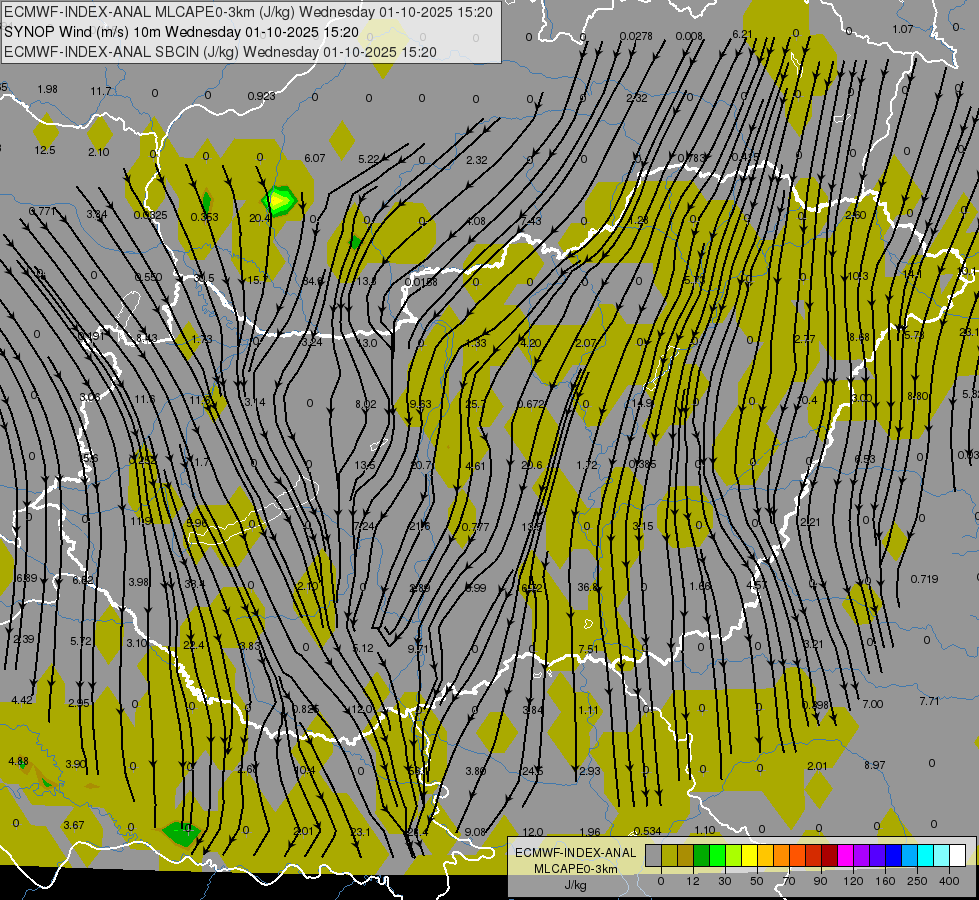Click the map value '6.07'
979x900 pixels.
tap(315, 158)
